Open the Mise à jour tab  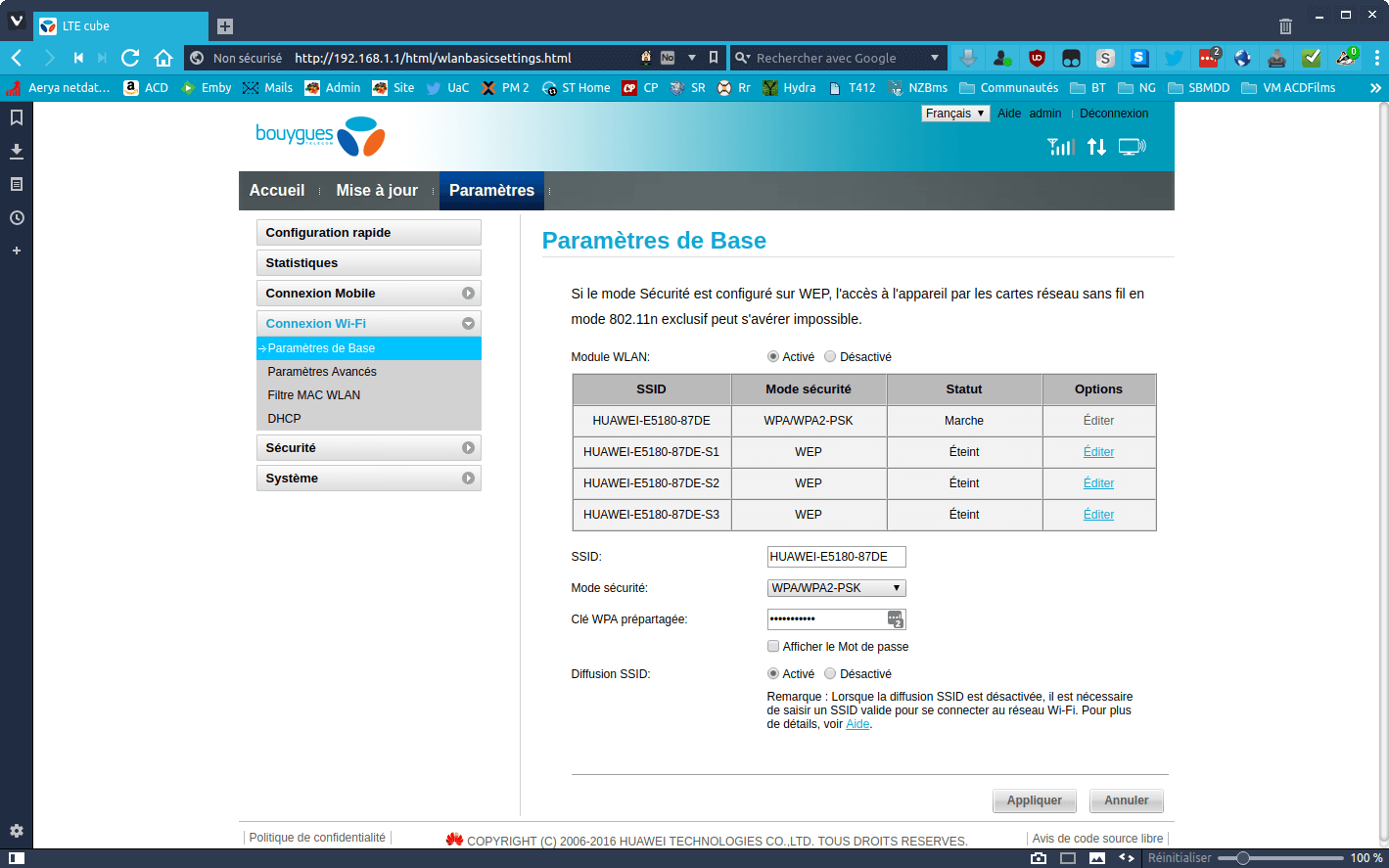pyautogui.click(x=377, y=191)
